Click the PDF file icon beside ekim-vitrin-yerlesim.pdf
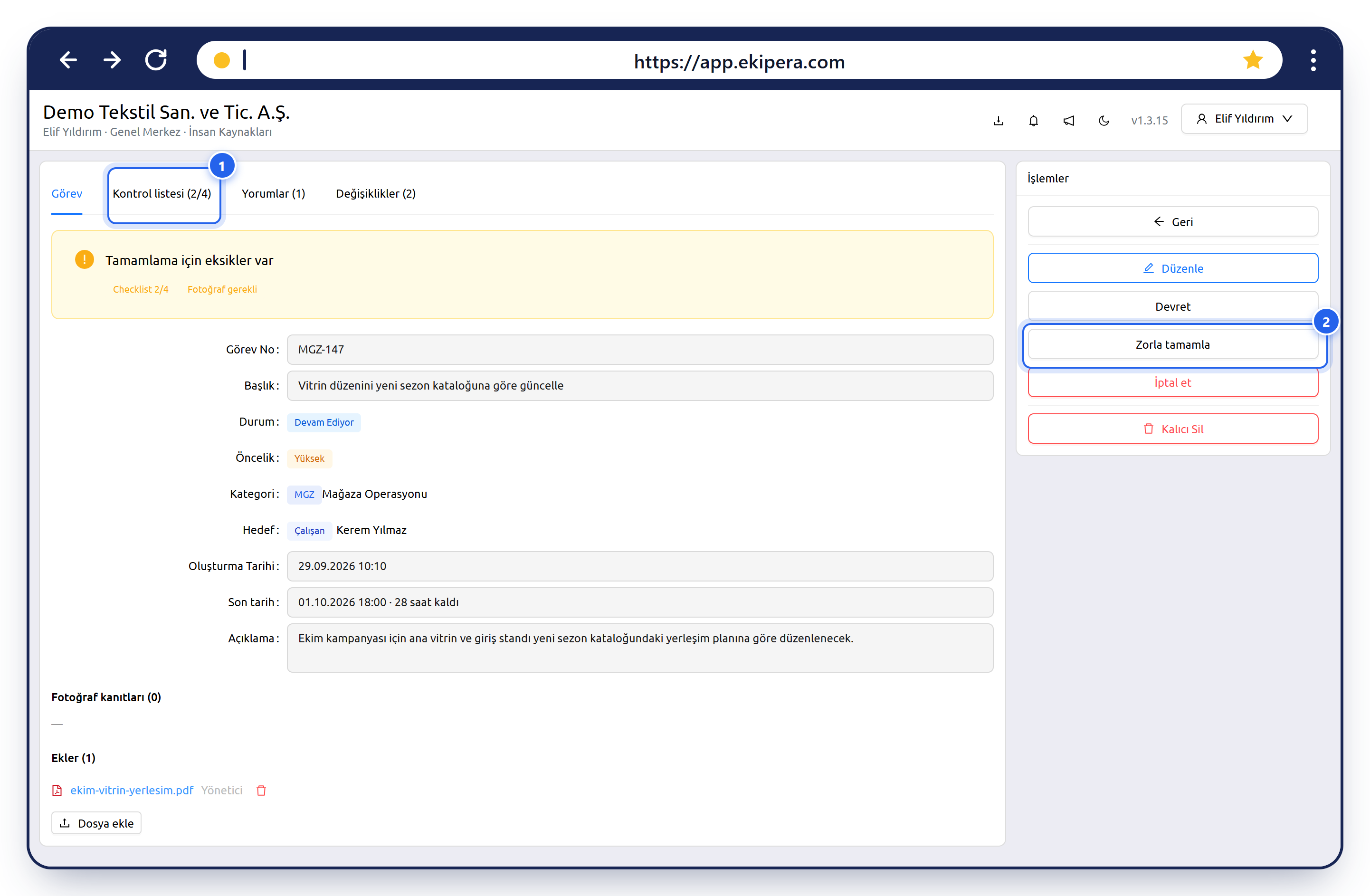Viewport: 1370px width, 896px height. tap(57, 790)
